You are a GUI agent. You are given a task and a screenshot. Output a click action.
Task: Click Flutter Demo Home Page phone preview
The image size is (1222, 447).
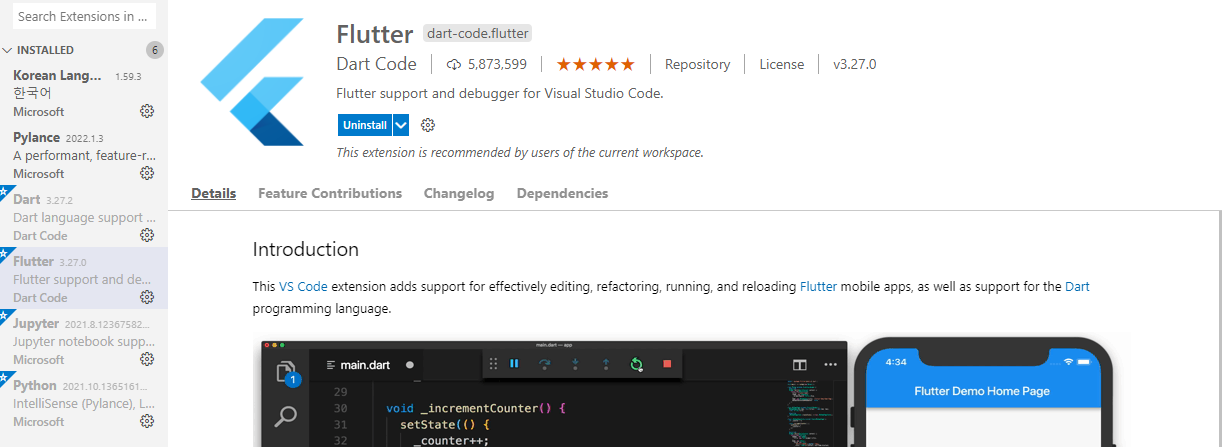click(x=982, y=391)
